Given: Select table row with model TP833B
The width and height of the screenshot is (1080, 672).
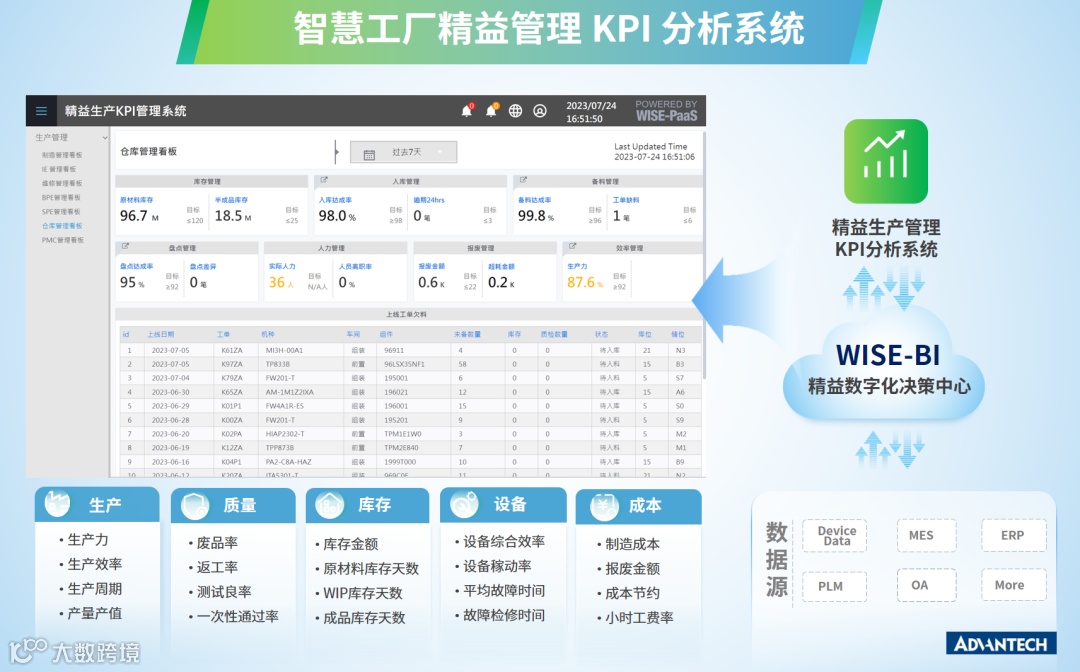Looking at the screenshot, I should coord(411,364).
